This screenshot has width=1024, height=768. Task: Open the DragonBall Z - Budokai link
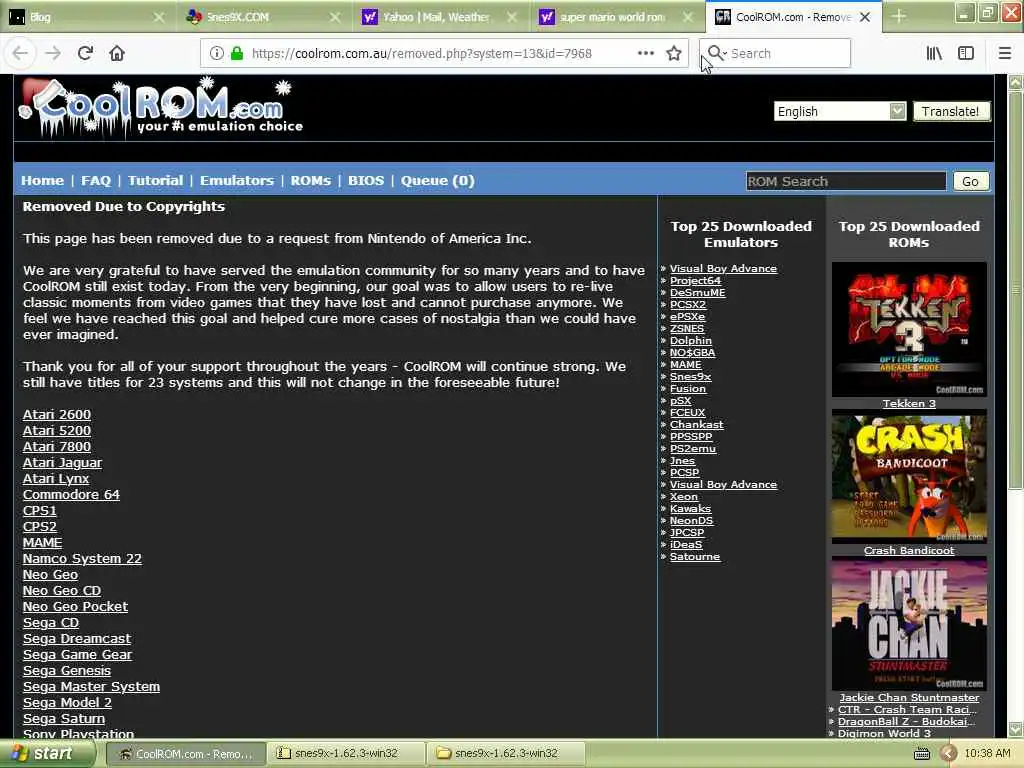(x=906, y=722)
